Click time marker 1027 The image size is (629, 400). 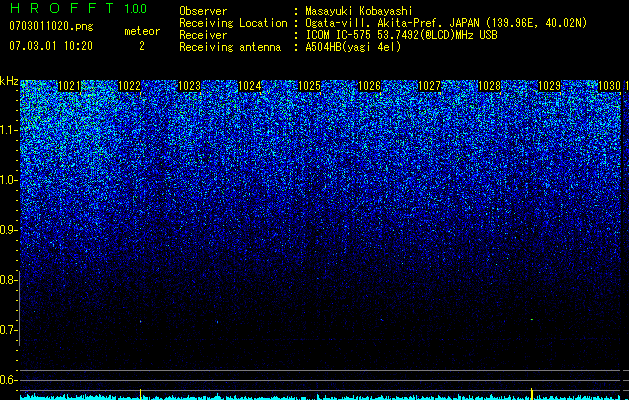coord(430,86)
